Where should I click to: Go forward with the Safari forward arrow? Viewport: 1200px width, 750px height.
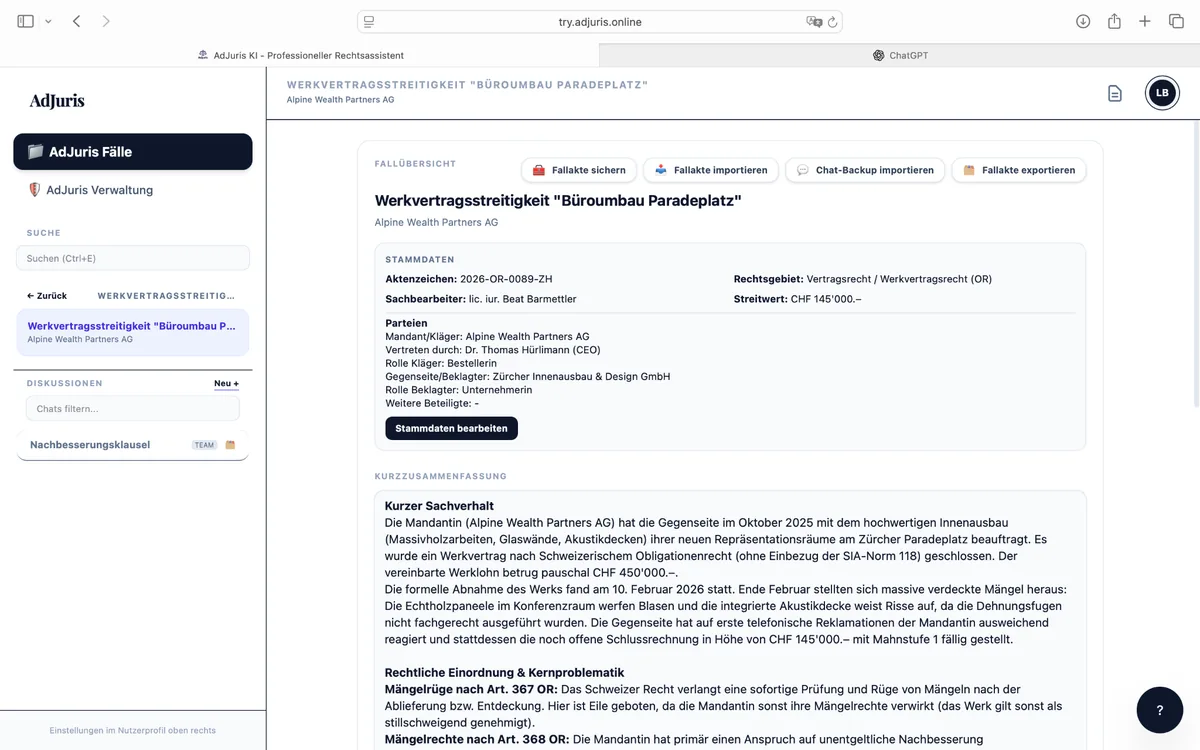tap(106, 21)
